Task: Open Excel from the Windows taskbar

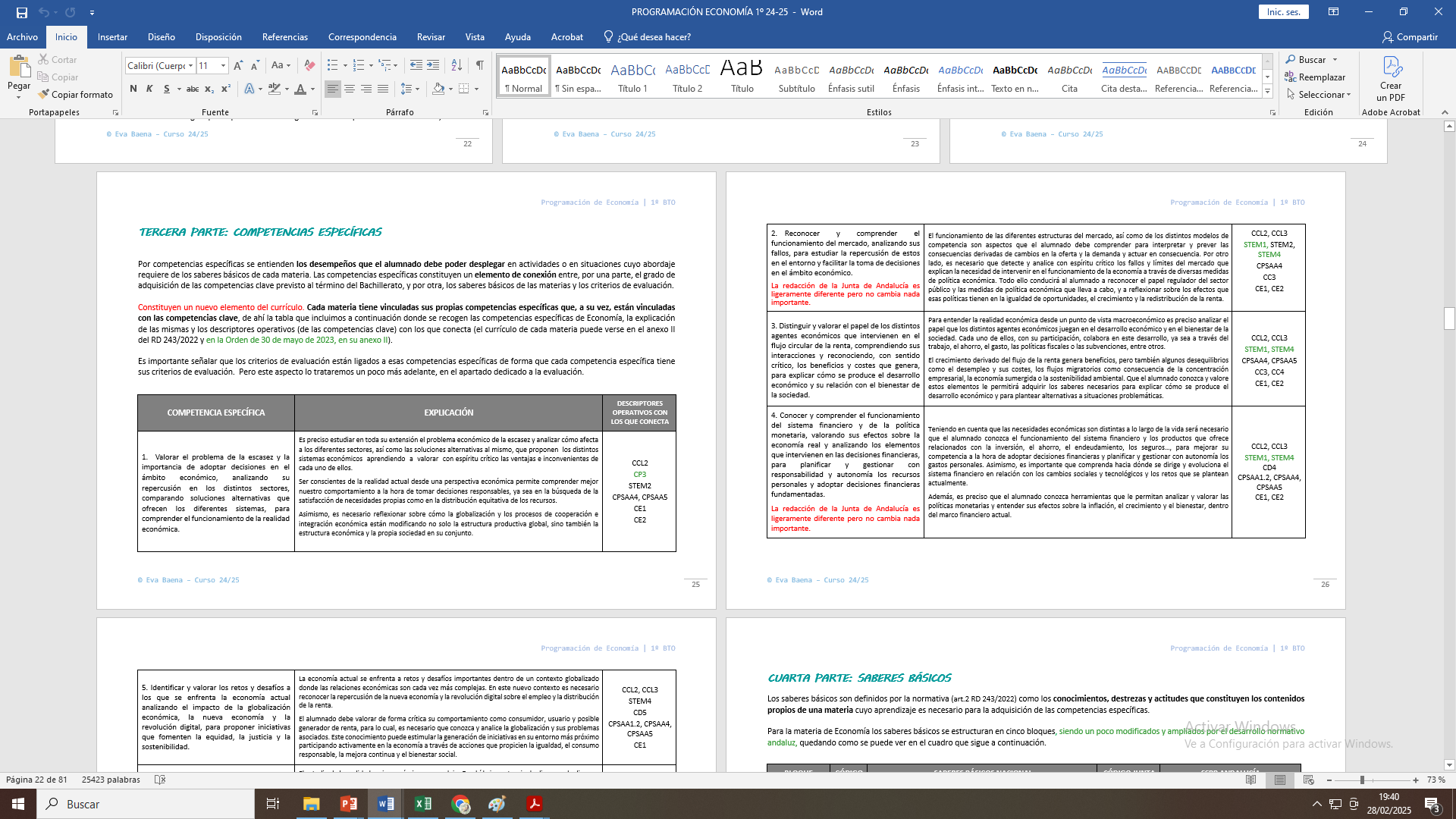Action: (x=422, y=804)
